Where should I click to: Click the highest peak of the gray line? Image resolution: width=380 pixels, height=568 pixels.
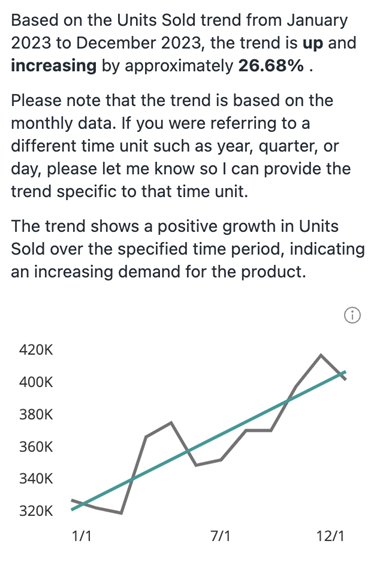(x=321, y=355)
